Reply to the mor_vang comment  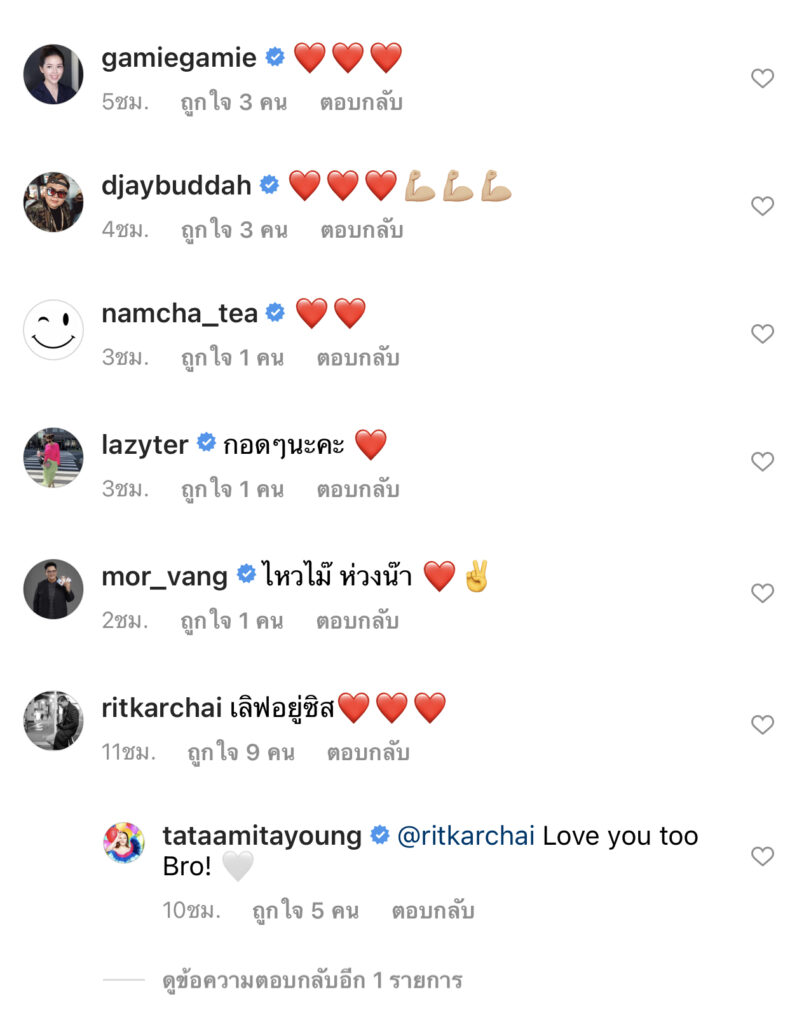pos(358,621)
